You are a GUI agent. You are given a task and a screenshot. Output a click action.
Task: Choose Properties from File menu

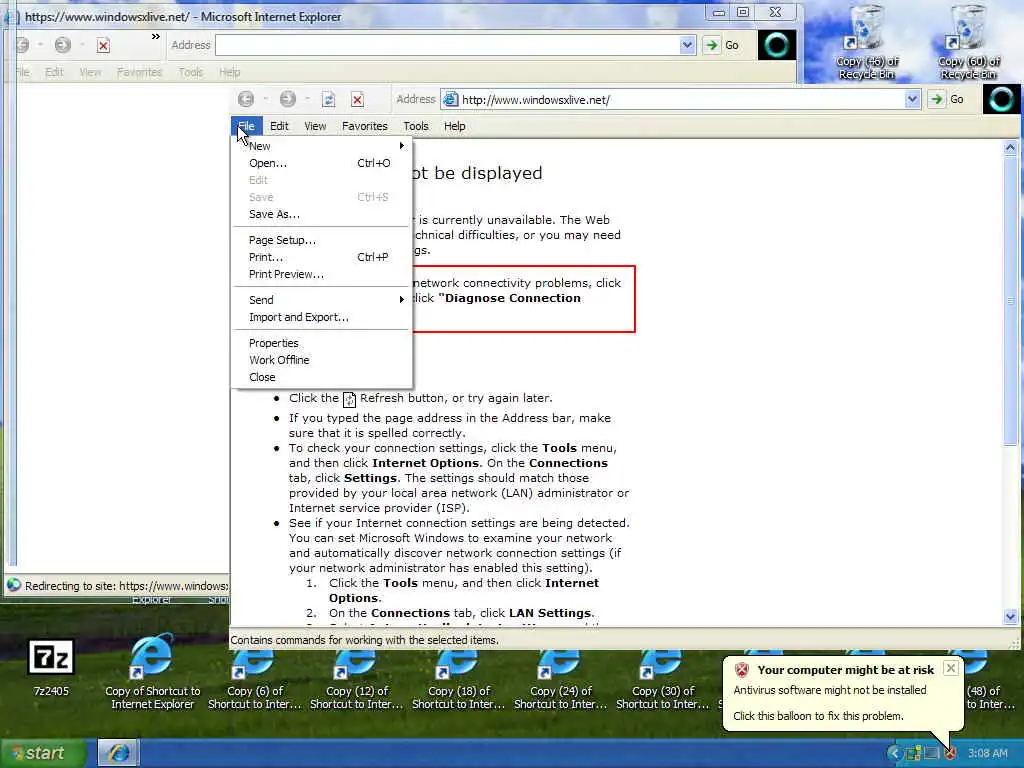pos(323,343)
